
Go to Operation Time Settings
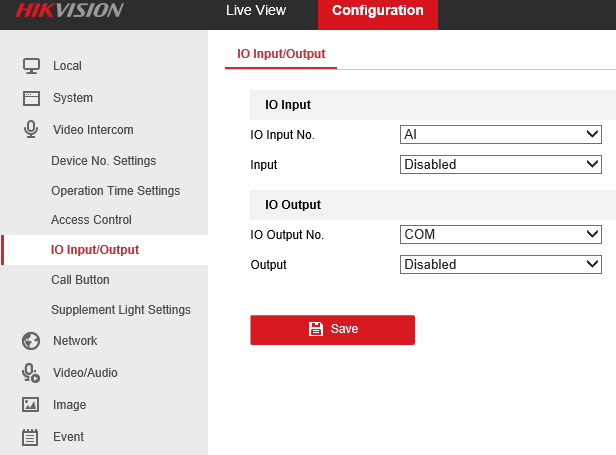115,191
